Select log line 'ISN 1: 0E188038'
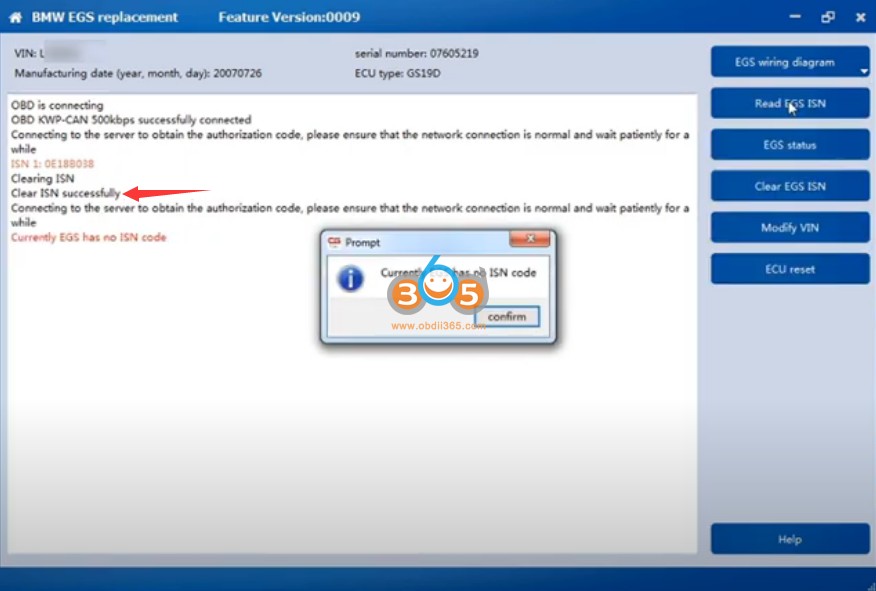 [x=53, y=164]
